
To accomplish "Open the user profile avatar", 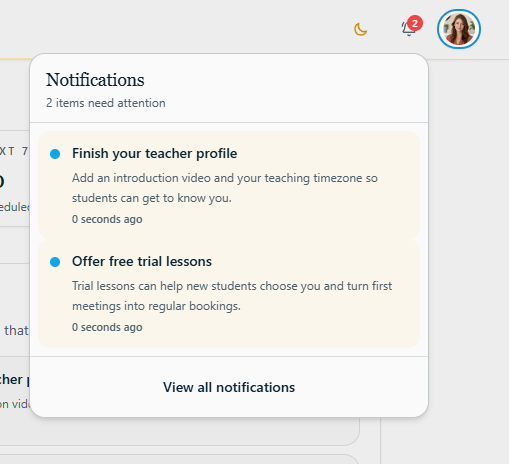I will 459,29.
